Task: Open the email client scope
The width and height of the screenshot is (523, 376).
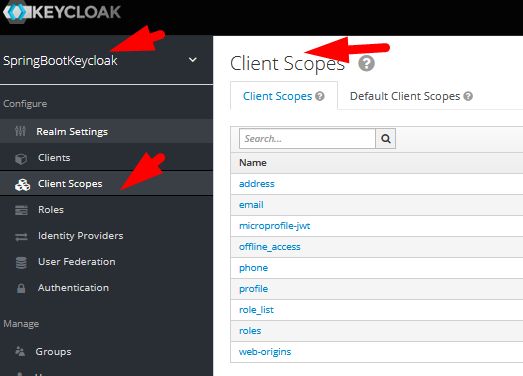Action: [251, 205]
